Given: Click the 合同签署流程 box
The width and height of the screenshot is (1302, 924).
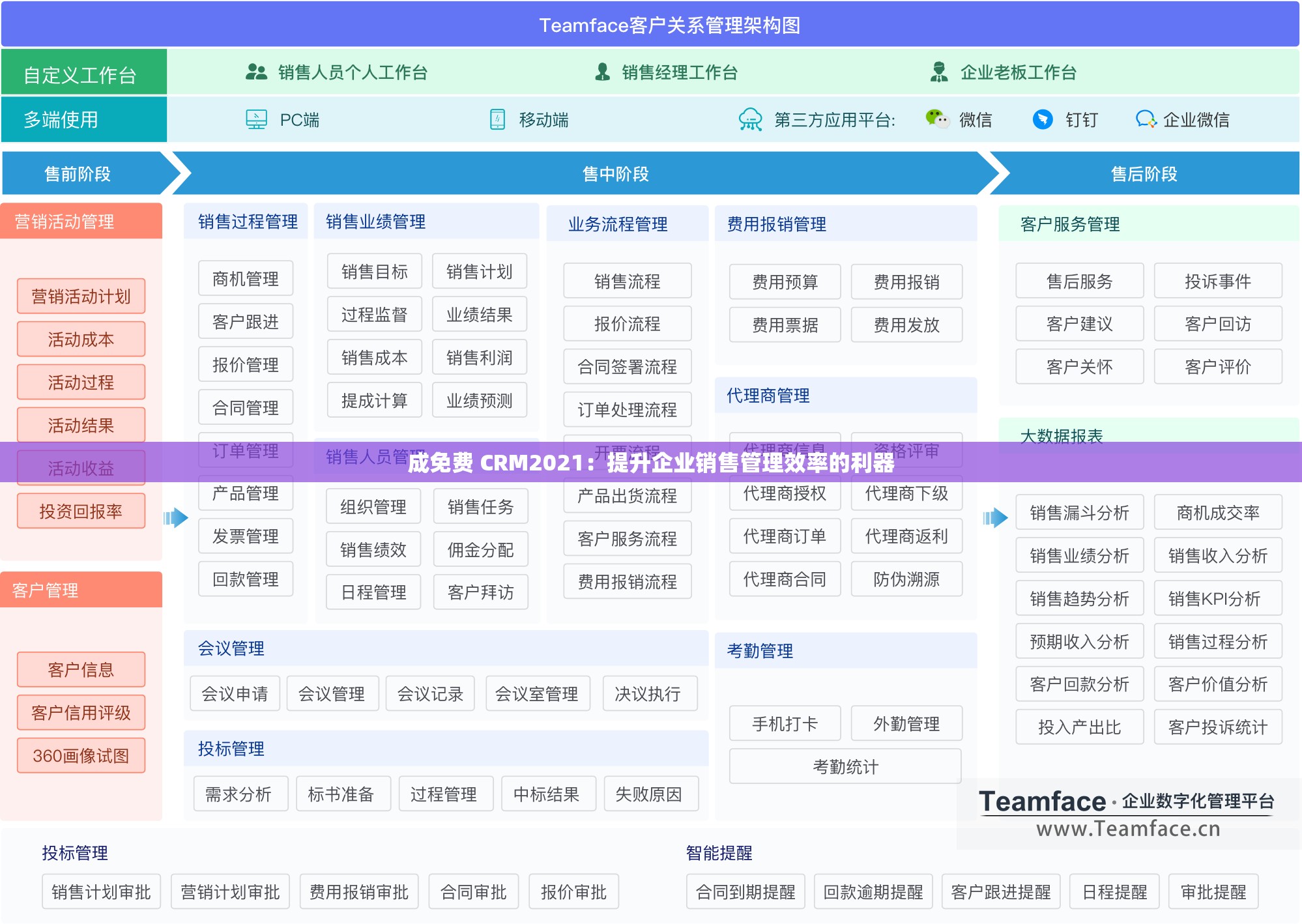Looking at the screenshot, I should pos(628,366).
